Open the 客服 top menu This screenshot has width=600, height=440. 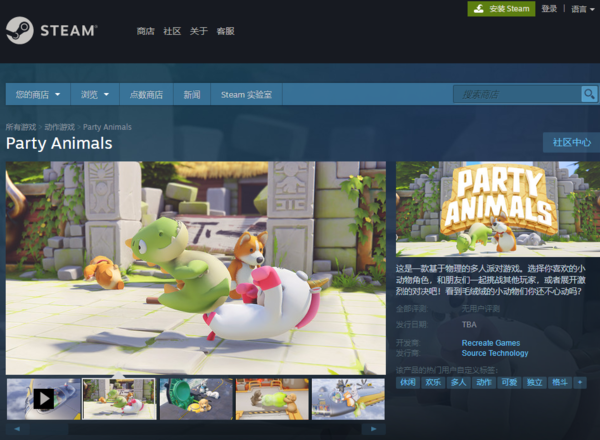tap(225, 31)
